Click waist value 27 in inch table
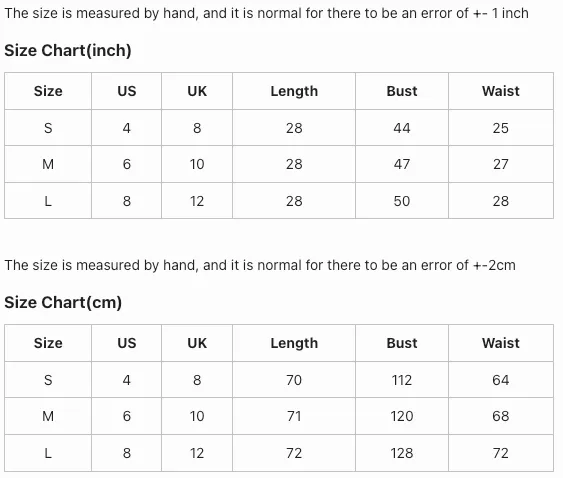563x478 pixels. [501, 164]
